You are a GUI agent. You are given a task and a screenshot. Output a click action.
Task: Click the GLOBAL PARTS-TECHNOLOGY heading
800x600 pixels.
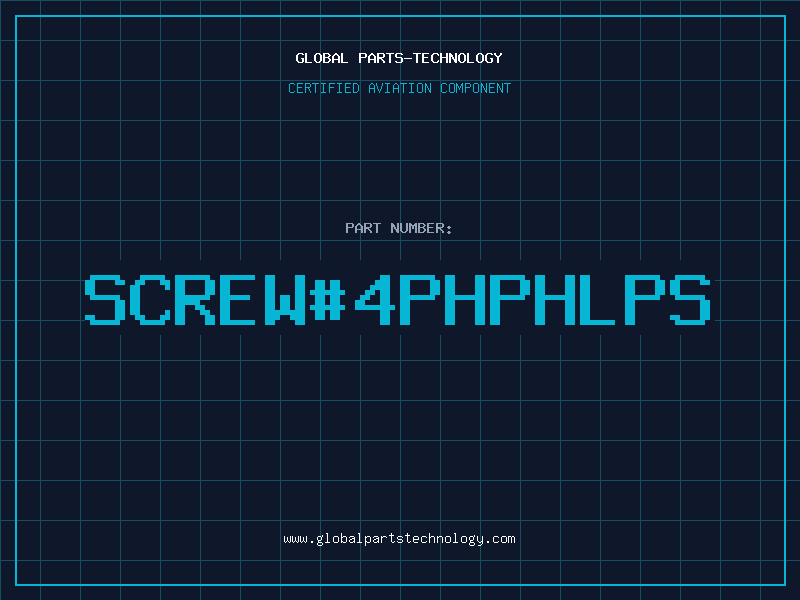pos(399,58)
